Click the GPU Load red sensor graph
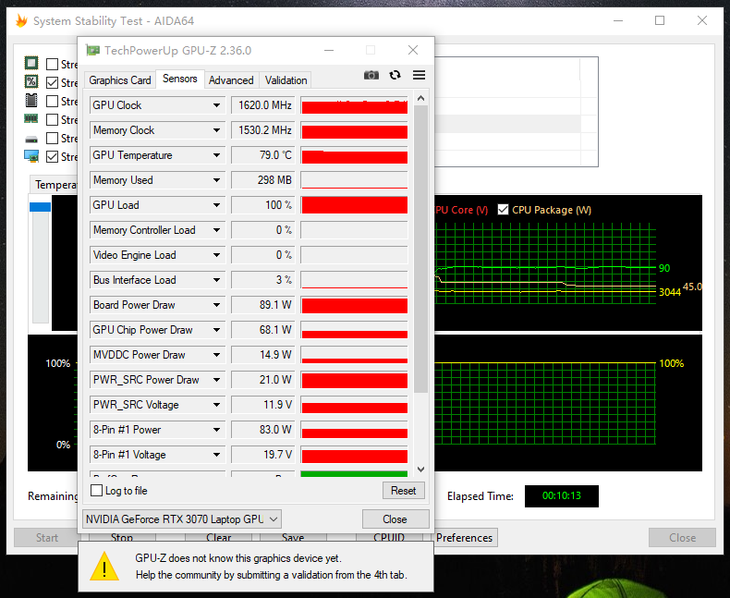Image resolution: width=730 pixels, height=598 pixels. 354,205
